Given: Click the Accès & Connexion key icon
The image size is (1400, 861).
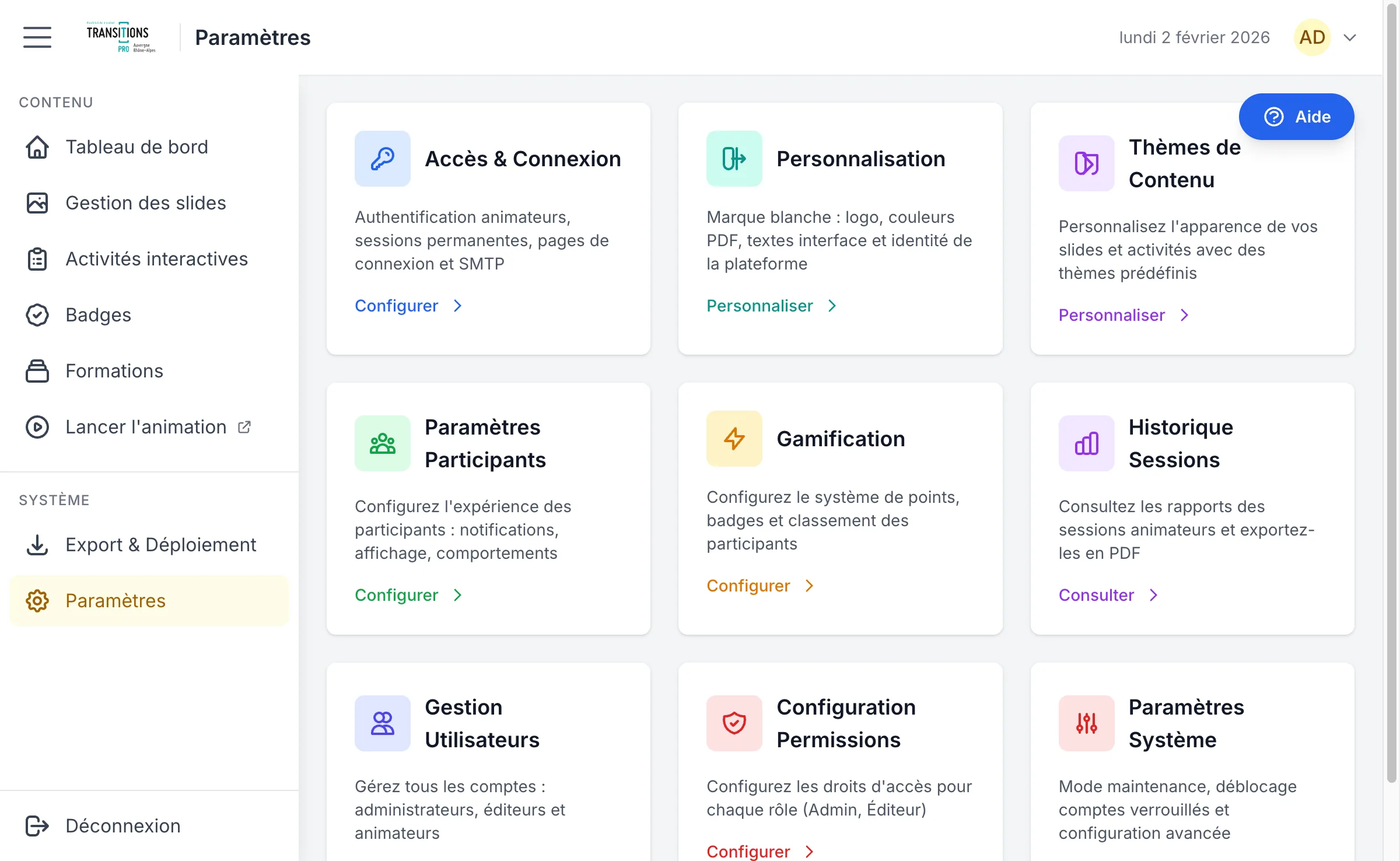Looking at the screenshot, I should coord(383,159).
